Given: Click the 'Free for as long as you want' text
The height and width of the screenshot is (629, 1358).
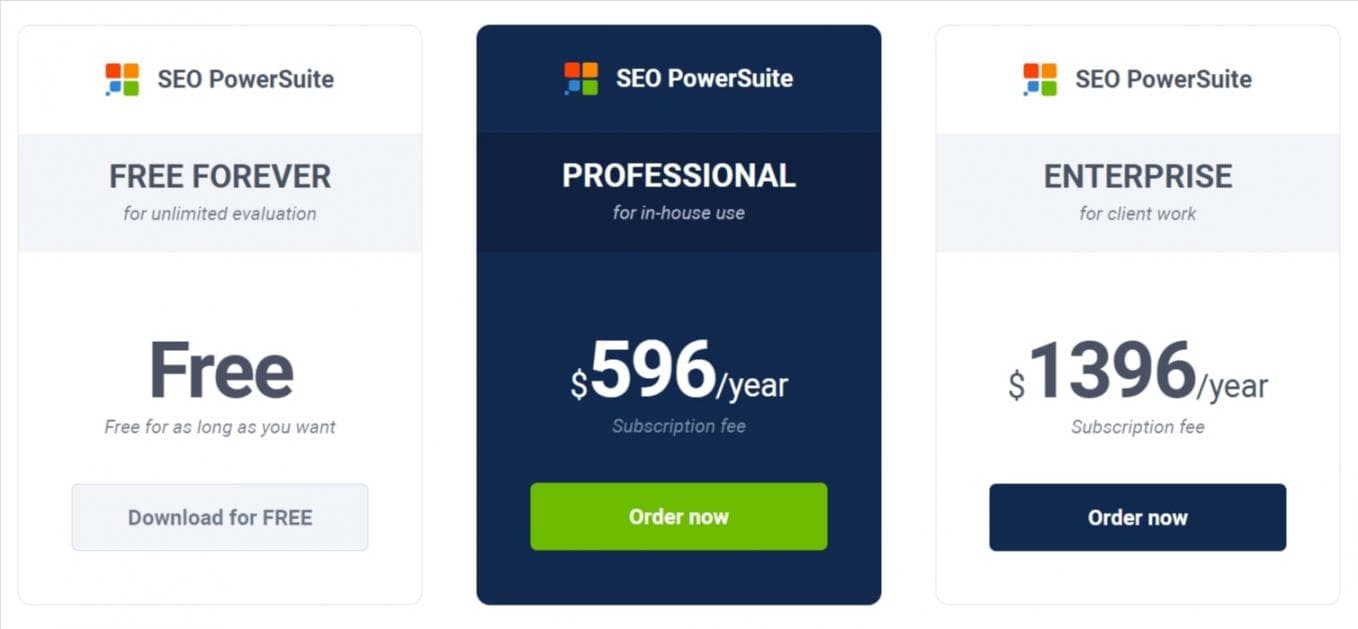Looking at the screenshot, I should coord(220,427).
